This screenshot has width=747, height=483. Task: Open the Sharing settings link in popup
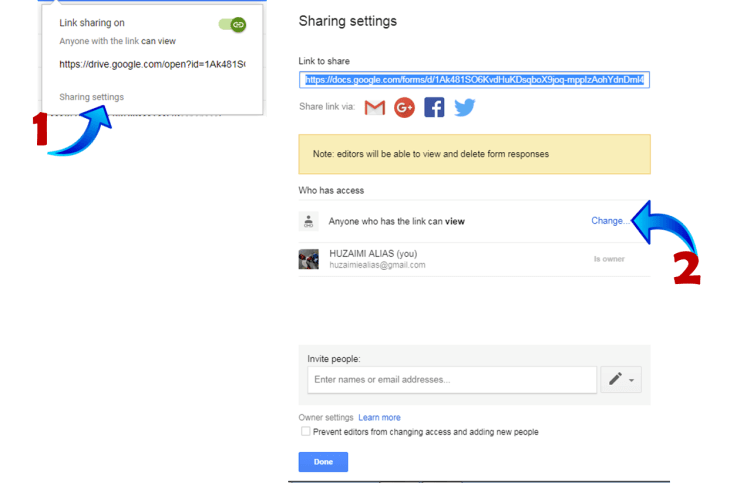point(91,97)
